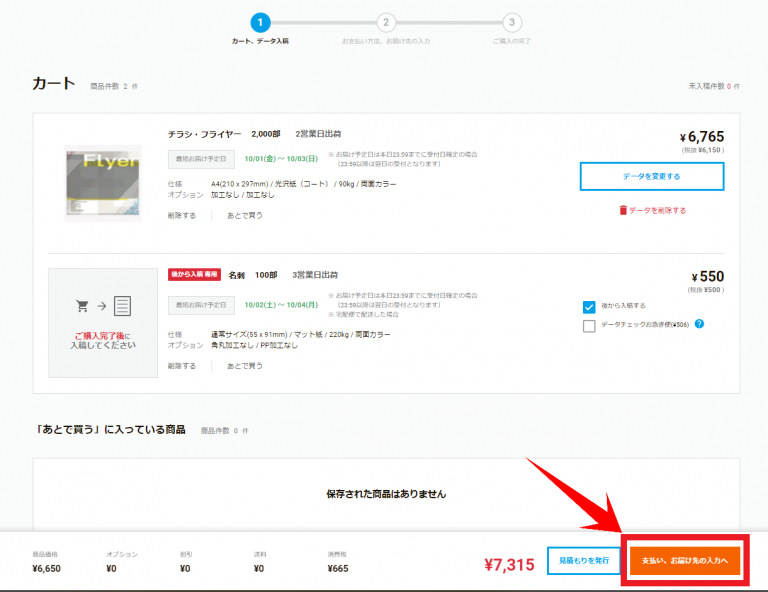
Task: Enable the データチェックお急ぎ便 checkbox
Action: [x=589, y=325]
